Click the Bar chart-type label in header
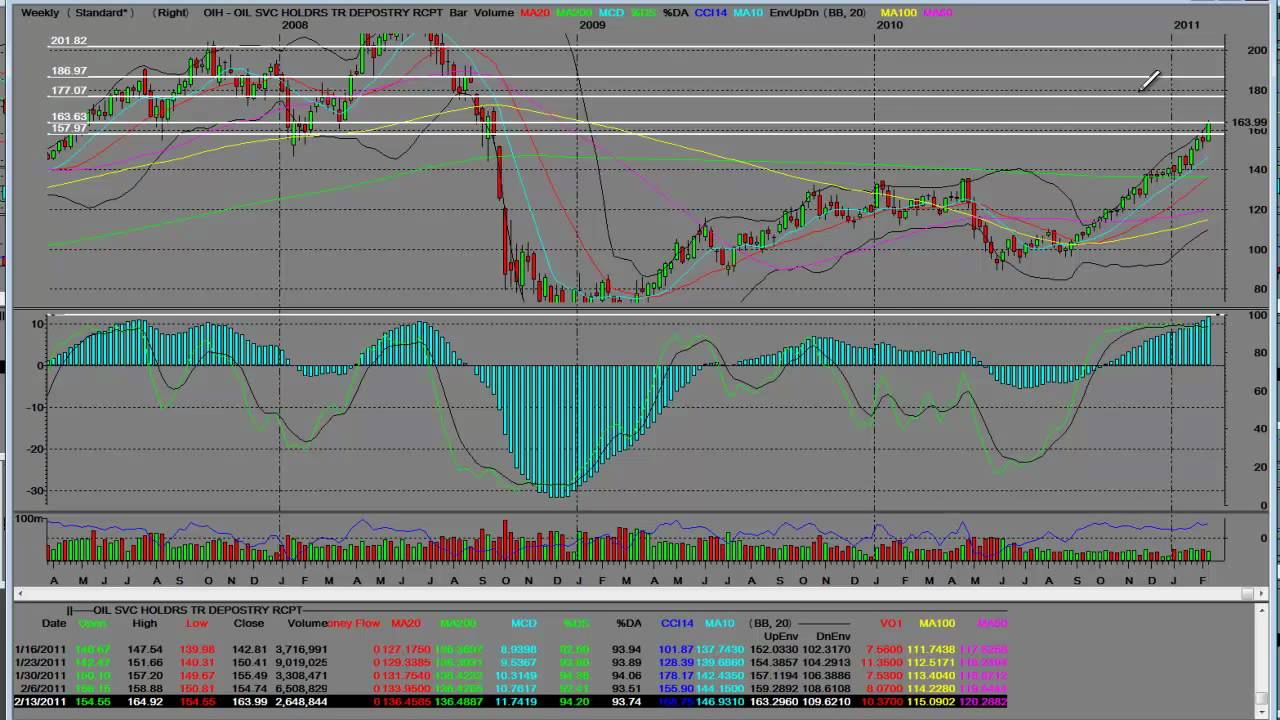The width and height of the screenshot is (1280, 720). pos(459,13)
